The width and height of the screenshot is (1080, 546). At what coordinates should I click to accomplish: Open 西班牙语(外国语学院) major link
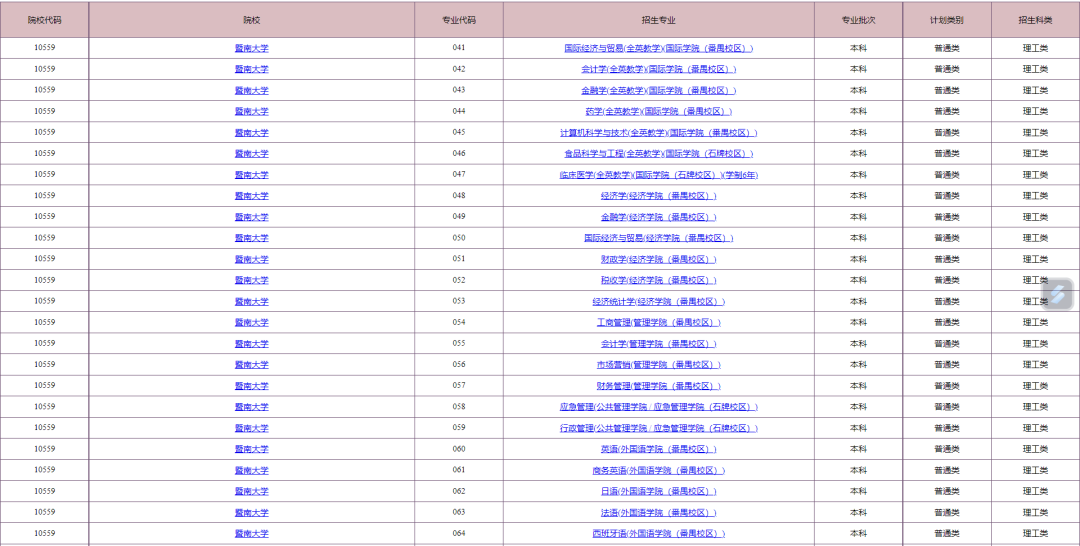pyautogui.click(x=658, y=534)
